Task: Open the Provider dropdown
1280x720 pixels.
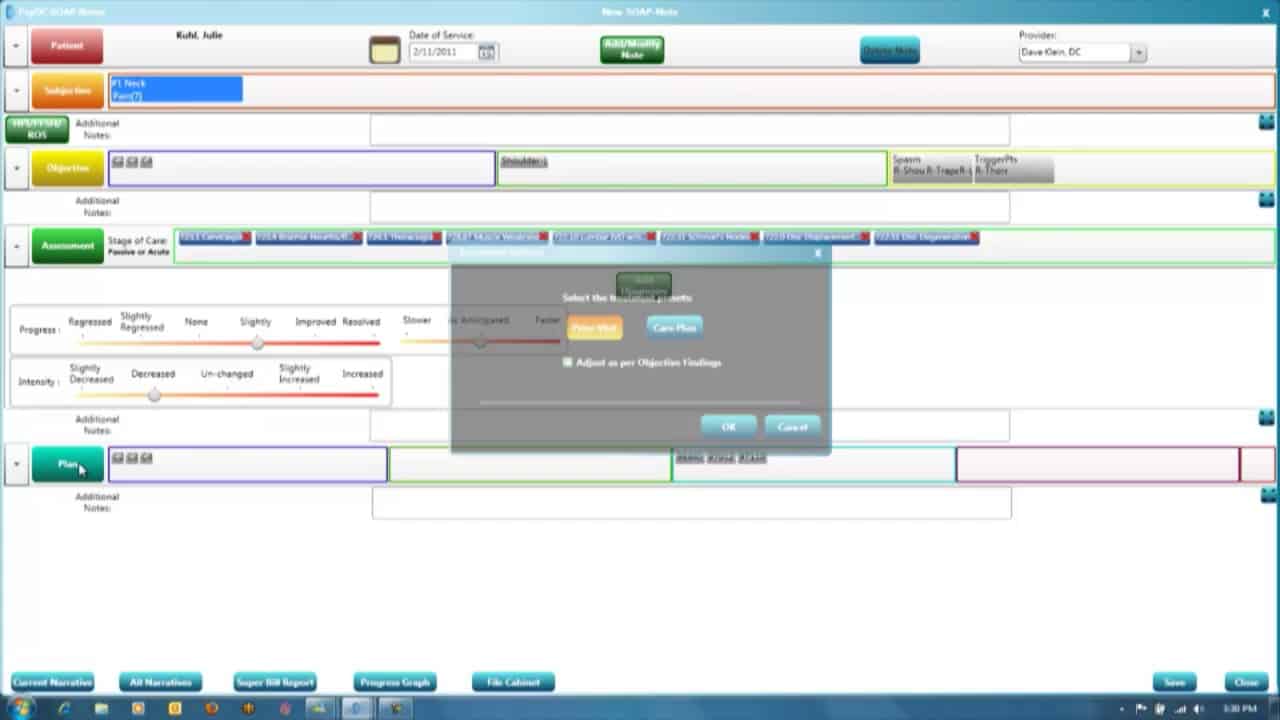Action: [1138, 53]
